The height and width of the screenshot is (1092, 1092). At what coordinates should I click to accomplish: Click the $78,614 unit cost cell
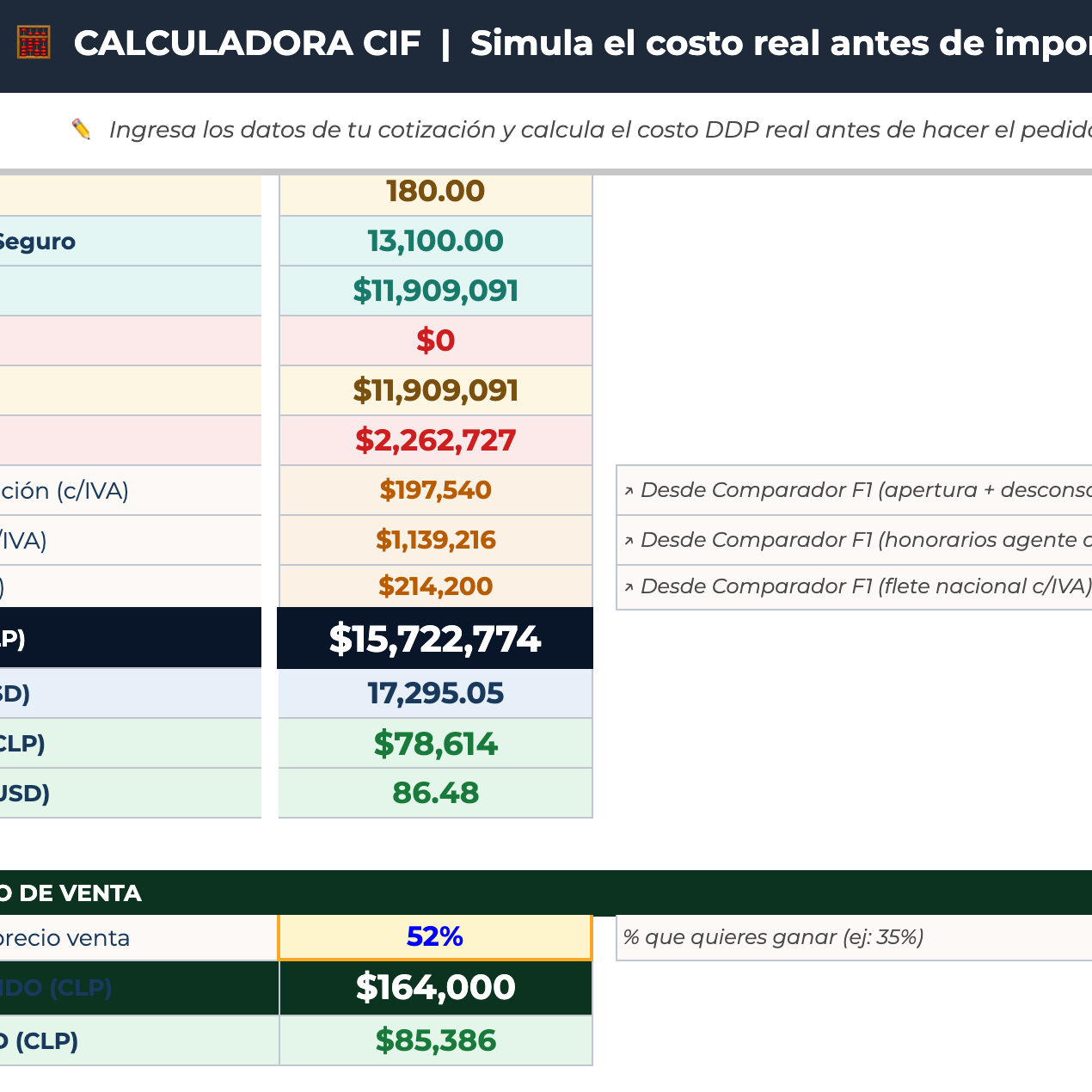[x=435, y=744]
